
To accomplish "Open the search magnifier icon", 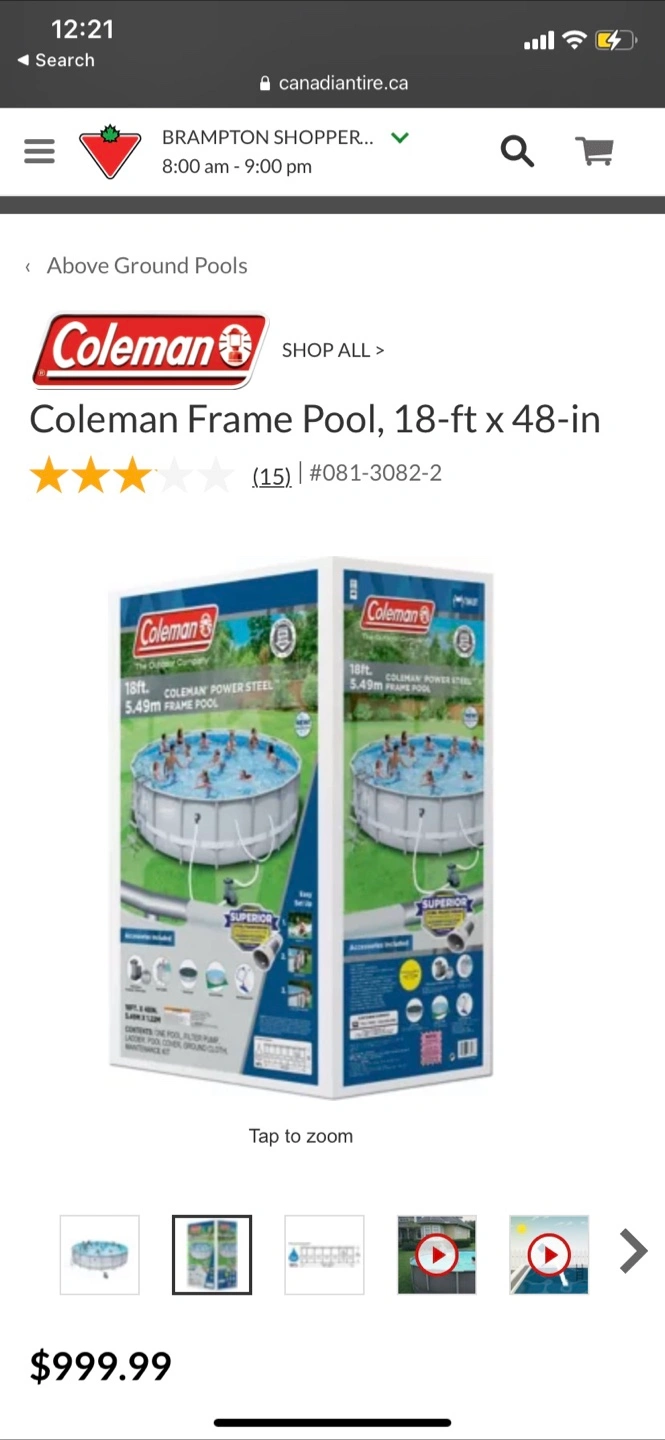I will [517, 151].
